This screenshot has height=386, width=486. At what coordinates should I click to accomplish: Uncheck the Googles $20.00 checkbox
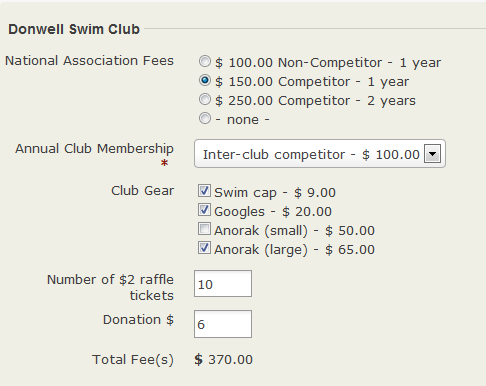pos(204,210)
